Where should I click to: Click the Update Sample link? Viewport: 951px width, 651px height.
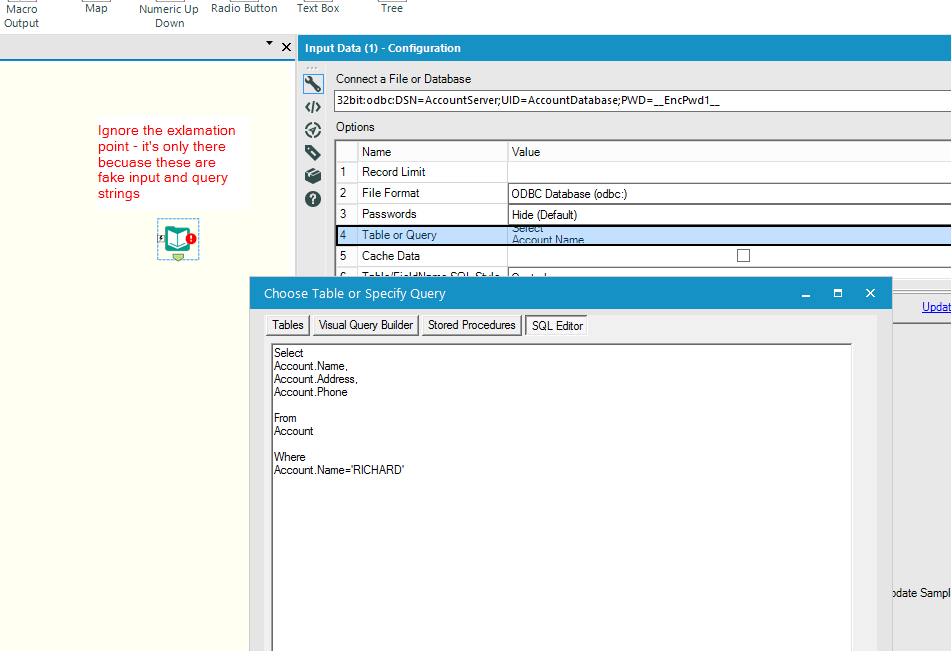(x=922, y=592)
